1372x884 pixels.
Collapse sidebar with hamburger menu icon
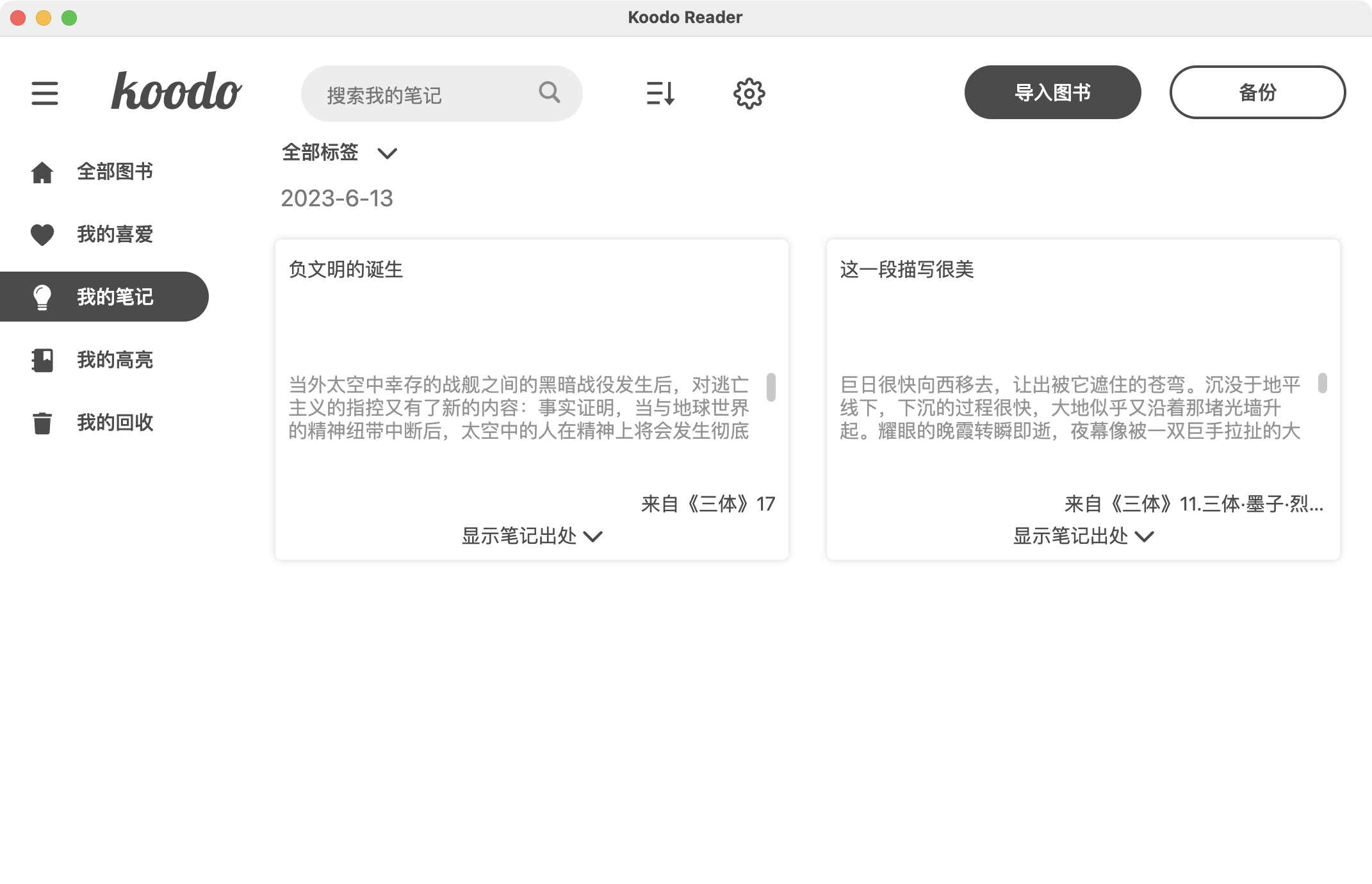45,94
